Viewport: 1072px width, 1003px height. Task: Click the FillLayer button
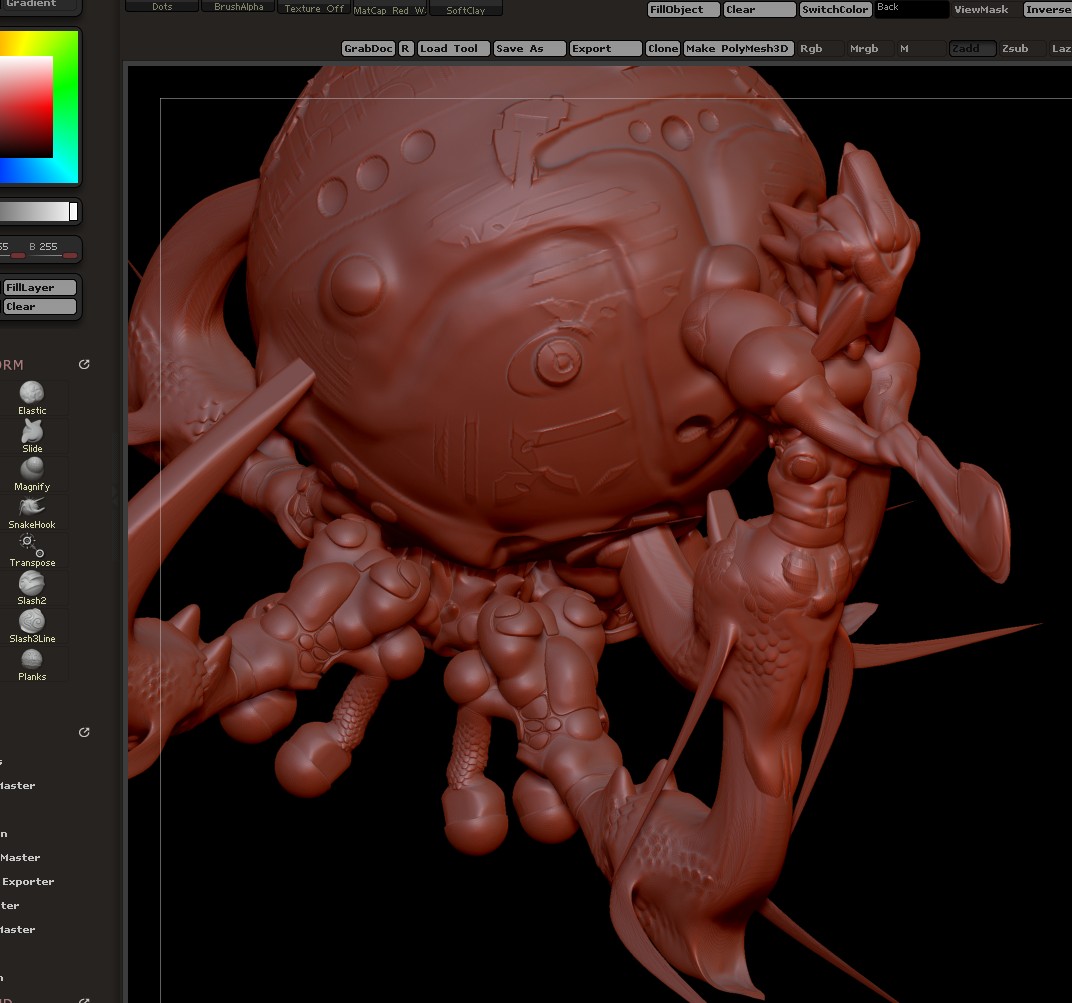40,288
